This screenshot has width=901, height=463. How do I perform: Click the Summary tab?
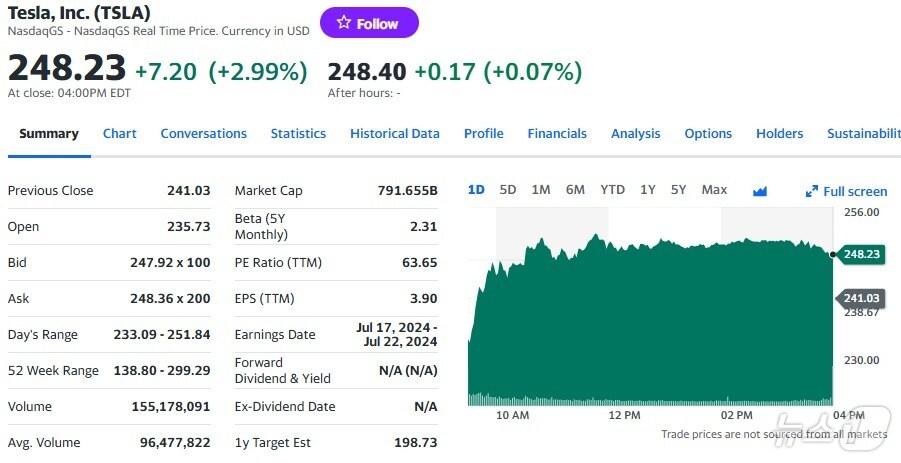(48, 134)
